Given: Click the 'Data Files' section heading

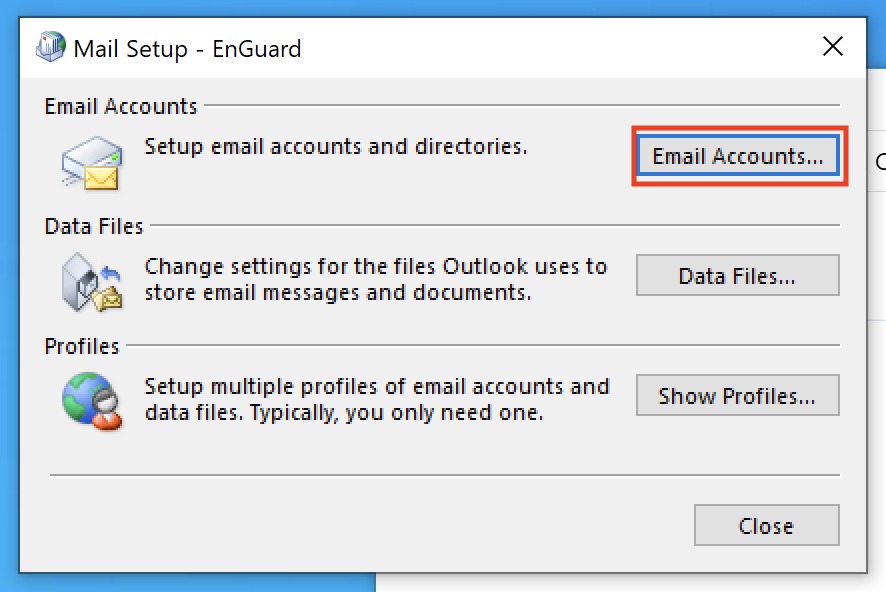Looking at the screenshot, I should tap(94, 226).
